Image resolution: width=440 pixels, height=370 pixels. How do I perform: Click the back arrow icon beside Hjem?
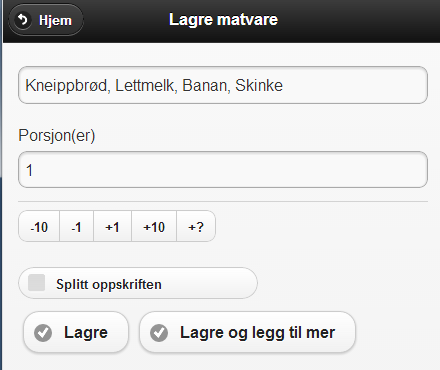[x=23, y=20]
